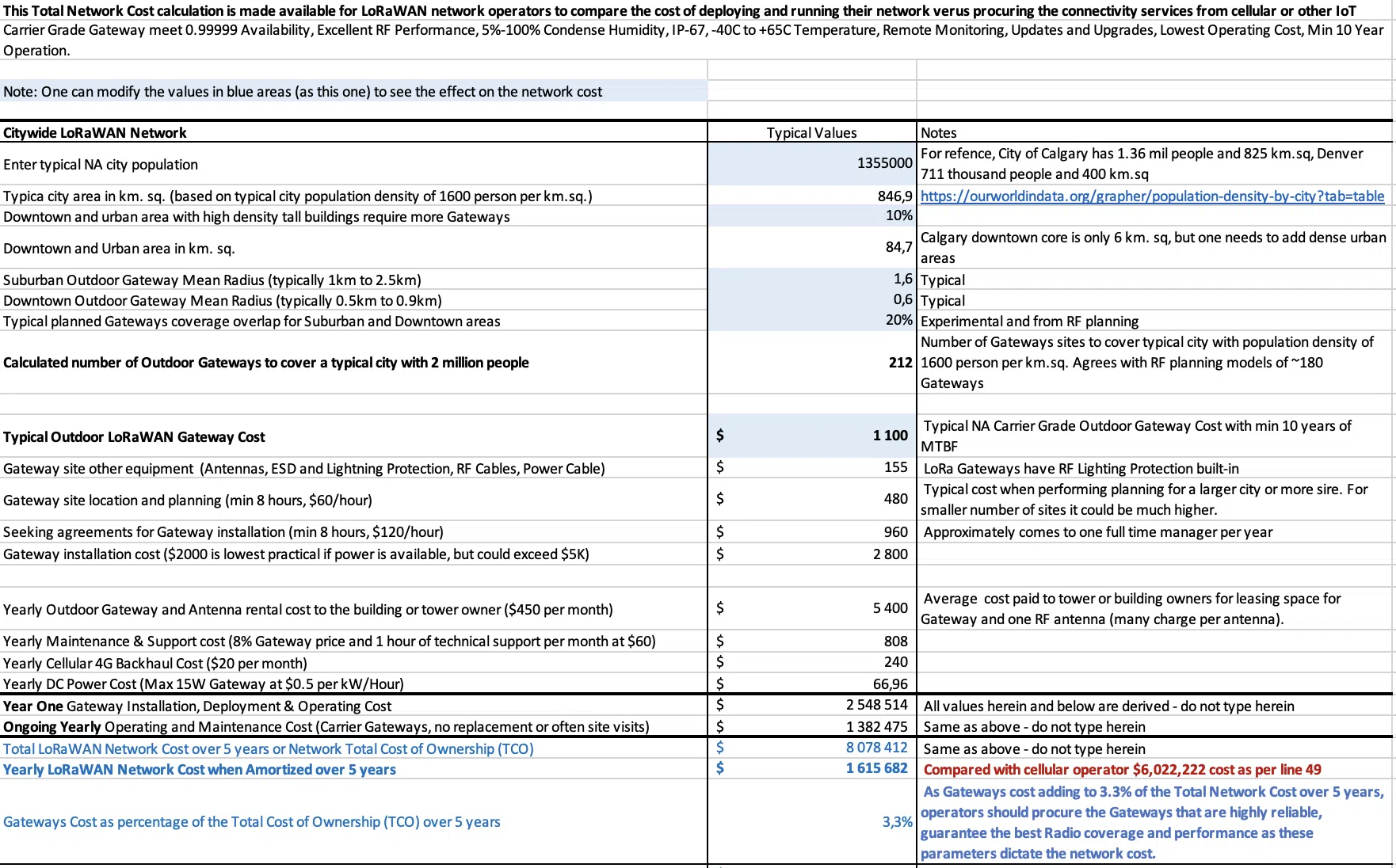Select the suburban gateway radius value 1,6
This screenshot has height=868, width=1396.
tap(902, 280)
